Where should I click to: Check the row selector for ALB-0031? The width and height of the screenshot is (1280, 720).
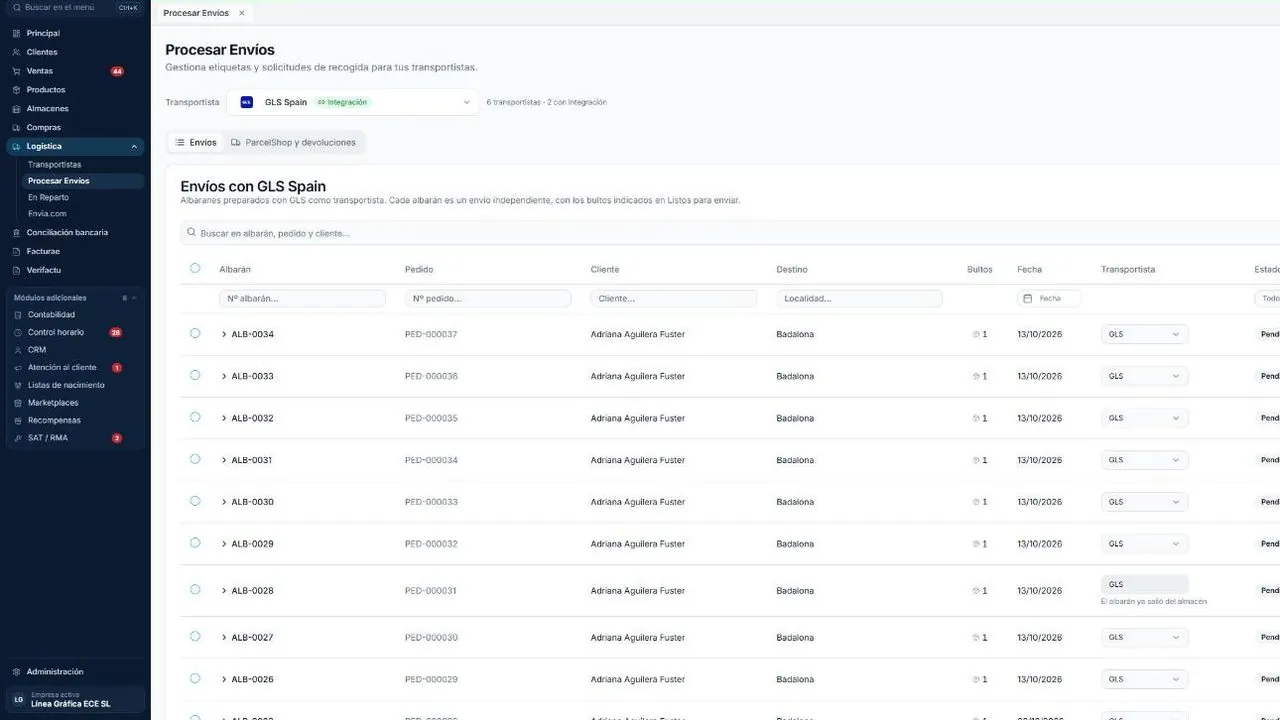click(x=195, y=459)
